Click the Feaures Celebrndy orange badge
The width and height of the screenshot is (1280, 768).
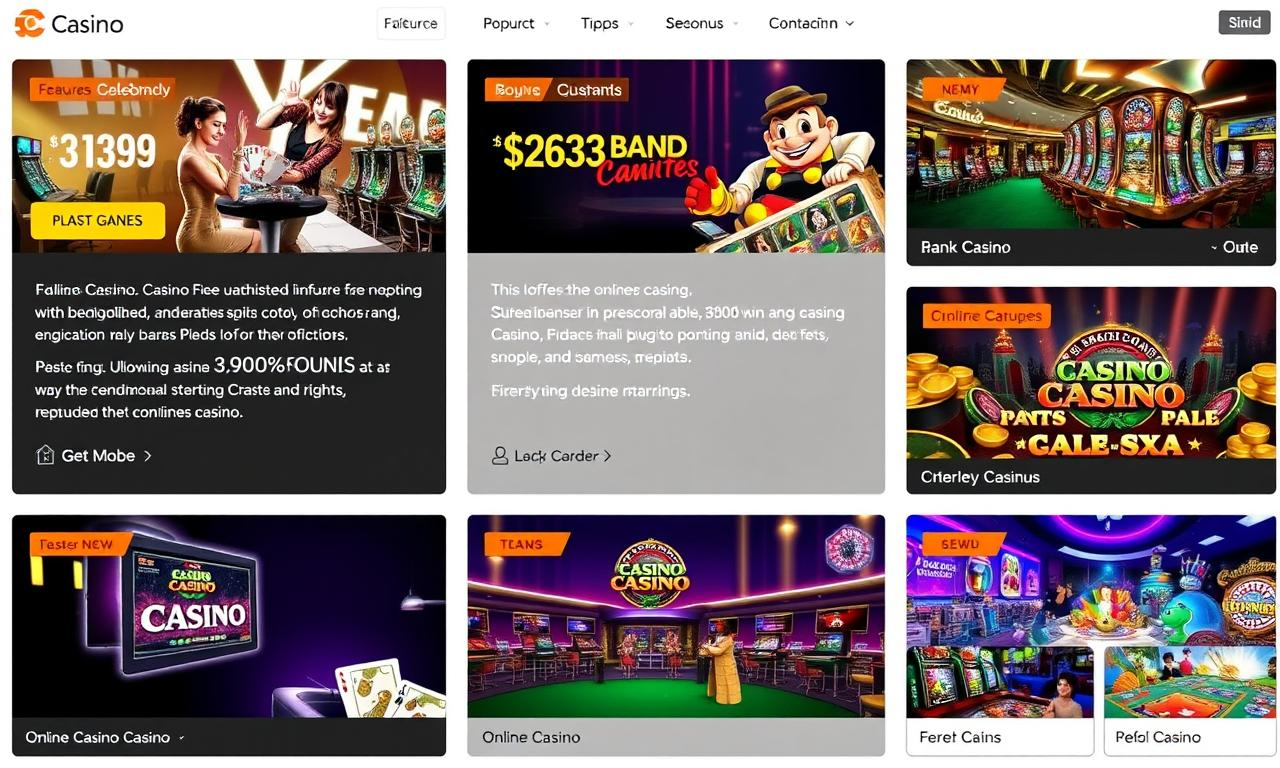click(103, 90)
